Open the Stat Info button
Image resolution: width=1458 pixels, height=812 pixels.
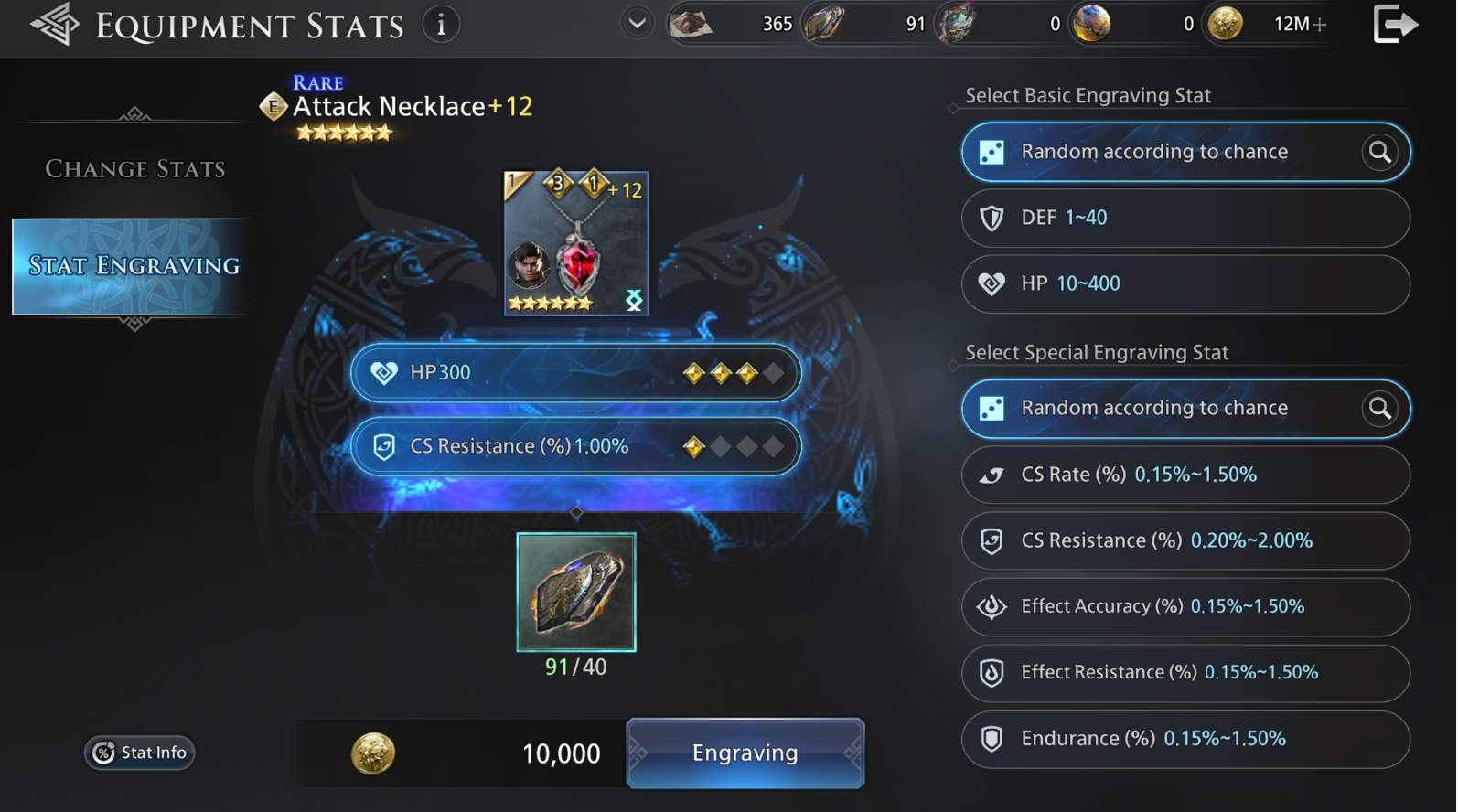point(139,753)
